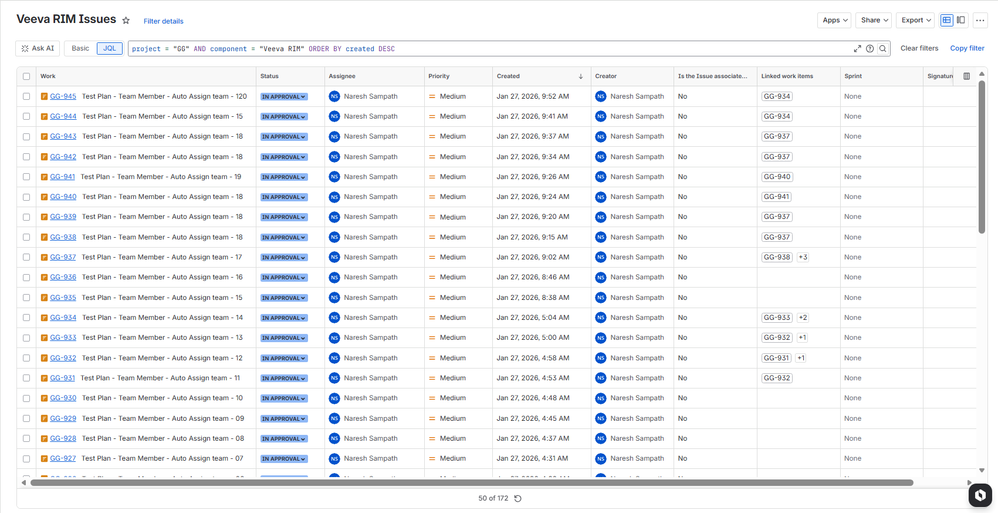Click creator avatar in GG-927 row
The image size is (998, 513).
click(601, 459)
